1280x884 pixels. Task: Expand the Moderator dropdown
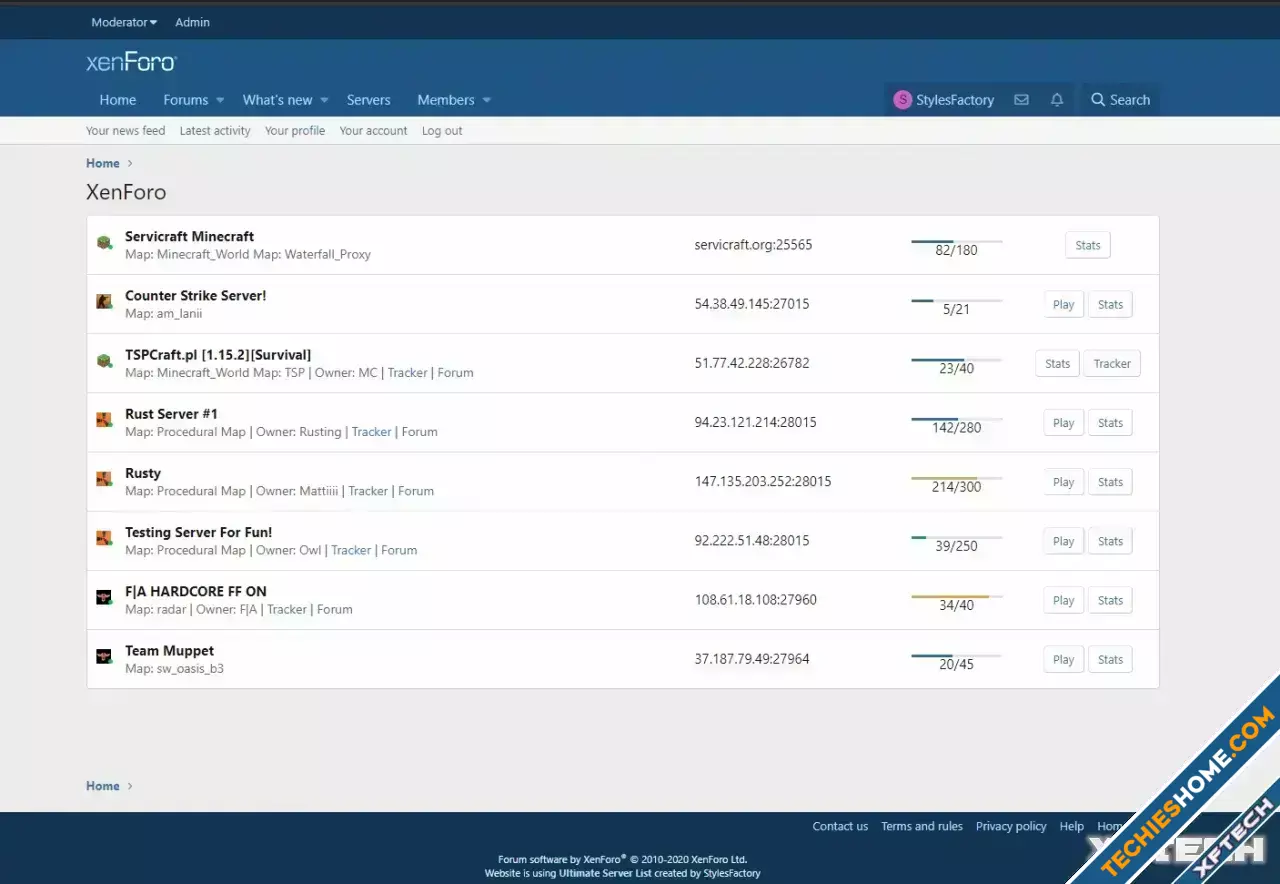[x=124, y=22]
